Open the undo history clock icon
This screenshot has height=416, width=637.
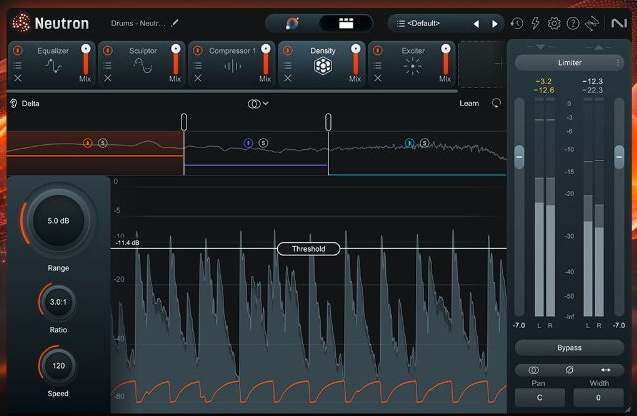[517, 24]
